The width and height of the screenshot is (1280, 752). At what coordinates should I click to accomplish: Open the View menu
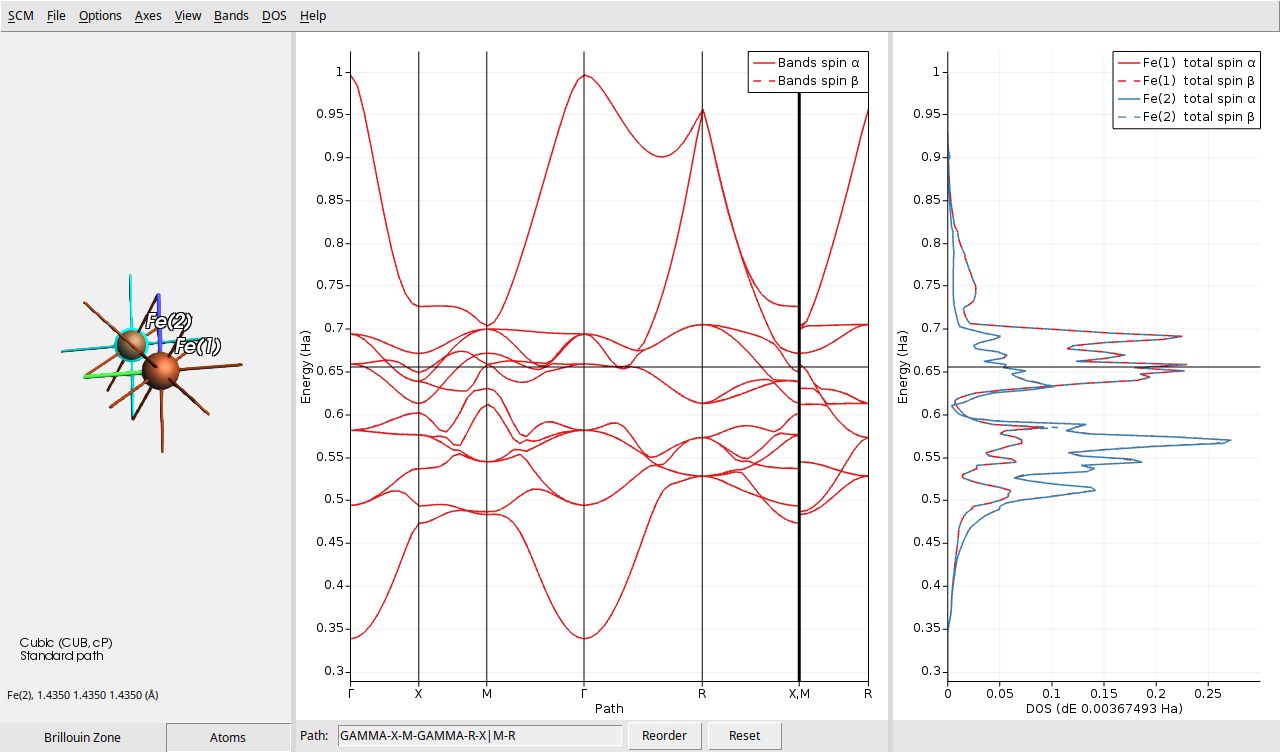(187, 15)
